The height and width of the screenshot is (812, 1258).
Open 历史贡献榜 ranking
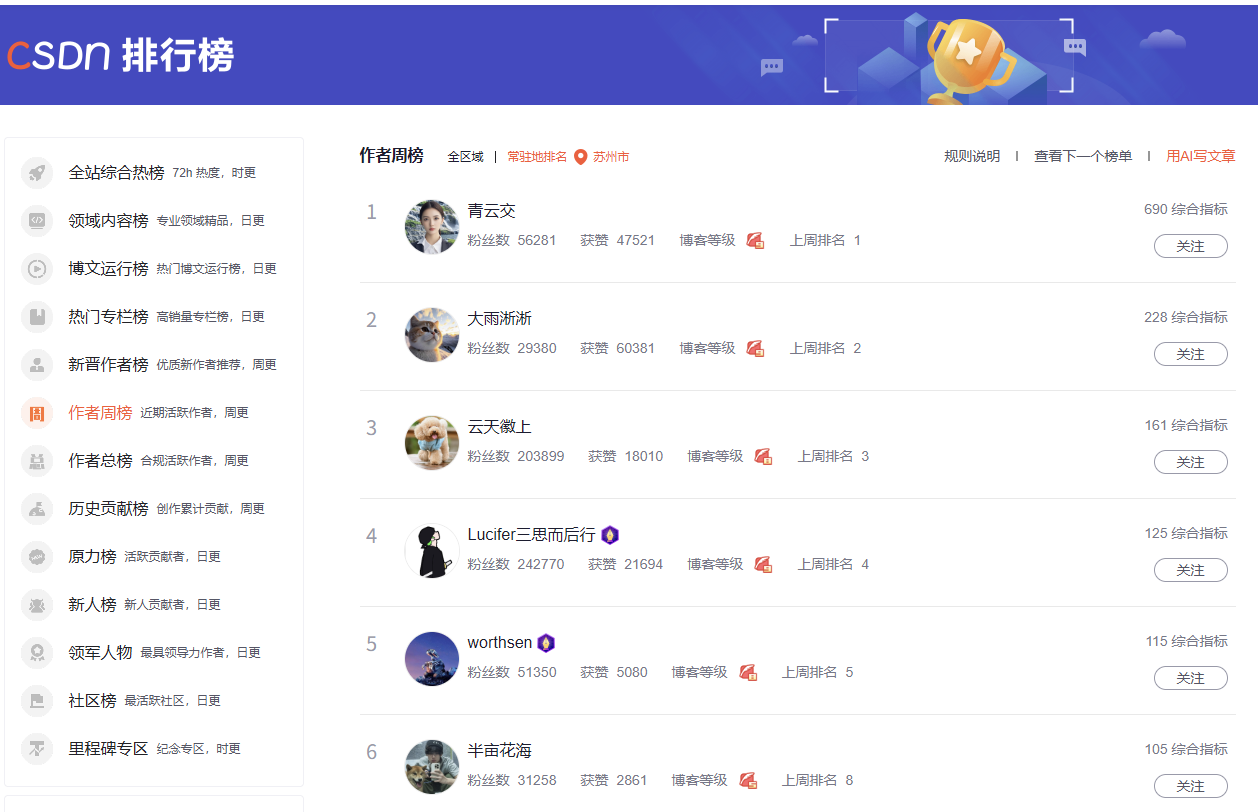point(108,509)
